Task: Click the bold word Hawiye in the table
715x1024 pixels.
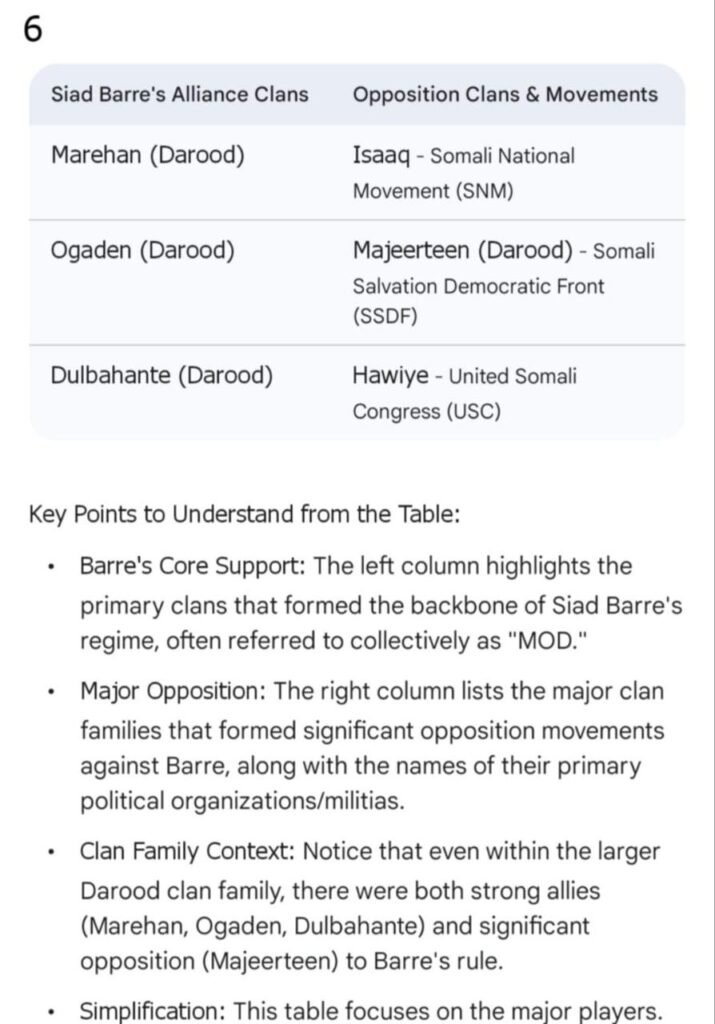Action: coord(391,376)
